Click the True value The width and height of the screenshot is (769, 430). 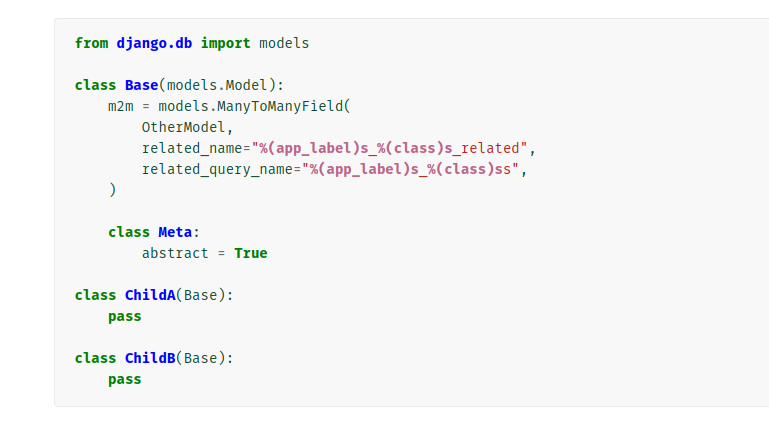tap(251, 253)
